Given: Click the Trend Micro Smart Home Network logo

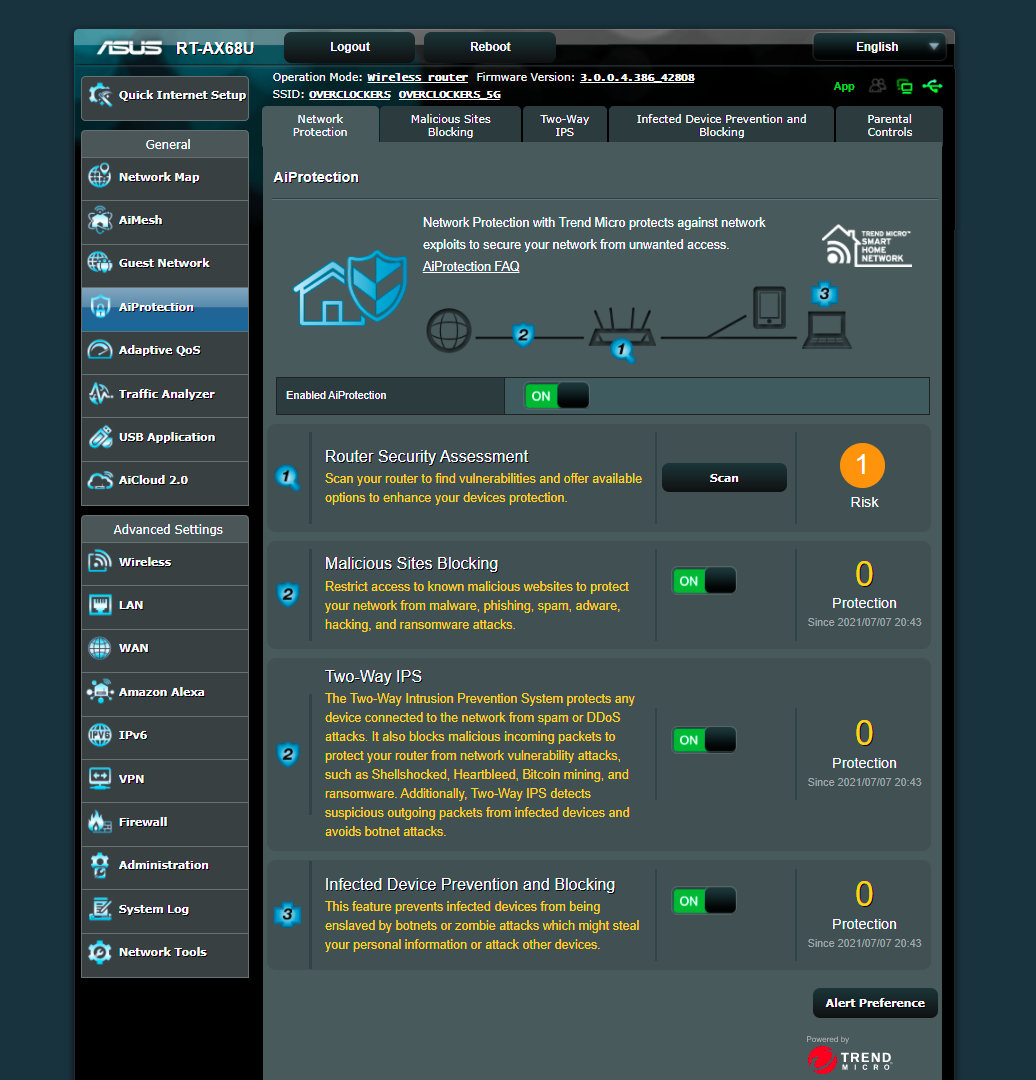Looking at the screenshot, I should coord(867,245).
